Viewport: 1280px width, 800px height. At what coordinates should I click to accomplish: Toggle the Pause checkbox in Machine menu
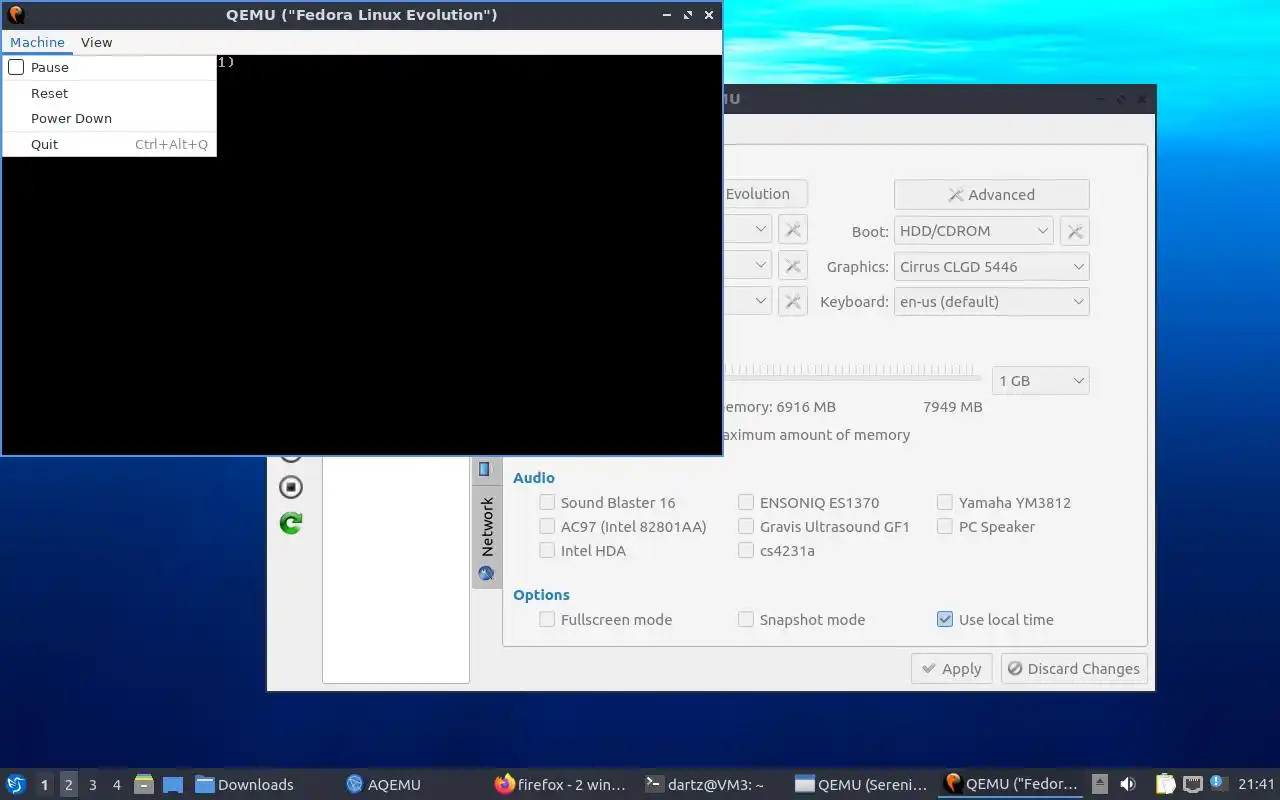click(16, 67)
